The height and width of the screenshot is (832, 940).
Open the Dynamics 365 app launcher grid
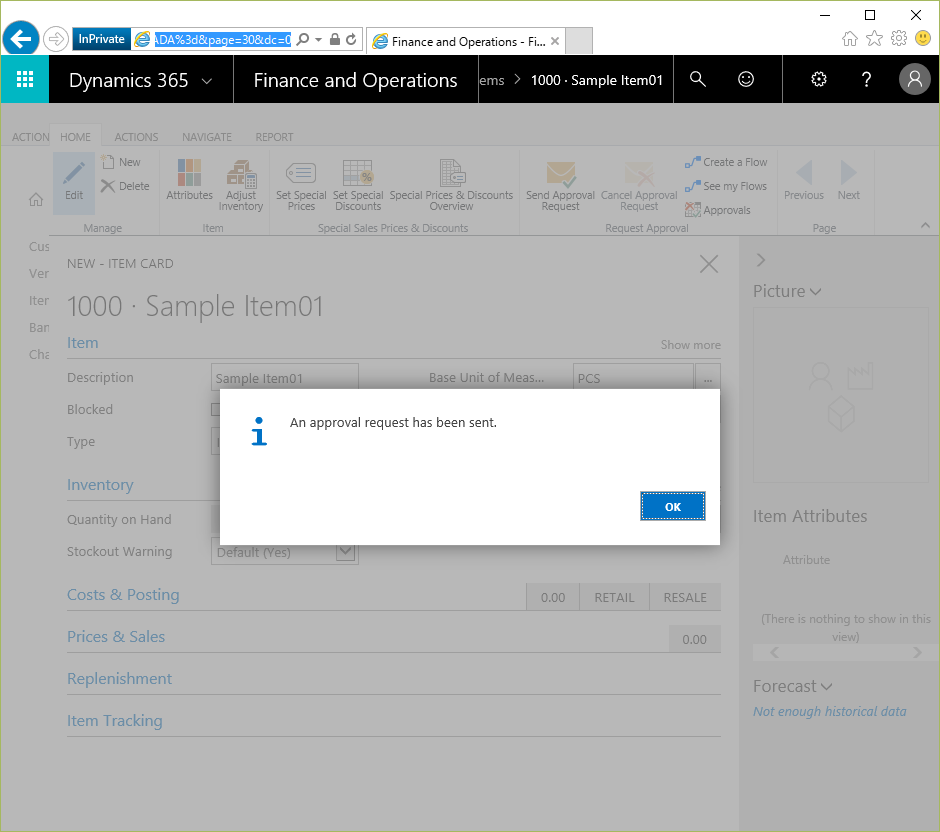coord(25,79)
